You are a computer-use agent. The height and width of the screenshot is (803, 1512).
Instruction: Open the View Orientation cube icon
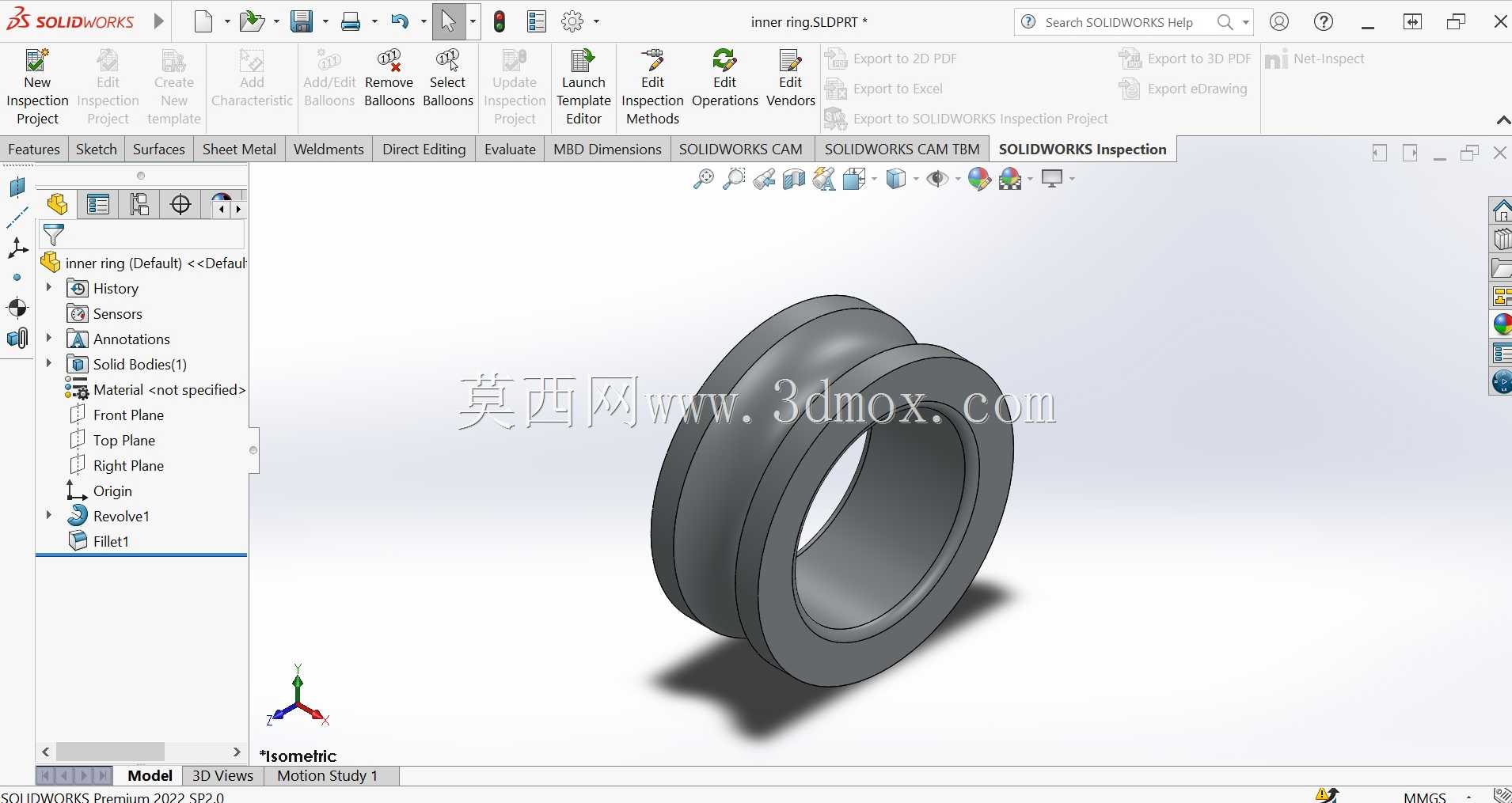[x=854, y=180]
